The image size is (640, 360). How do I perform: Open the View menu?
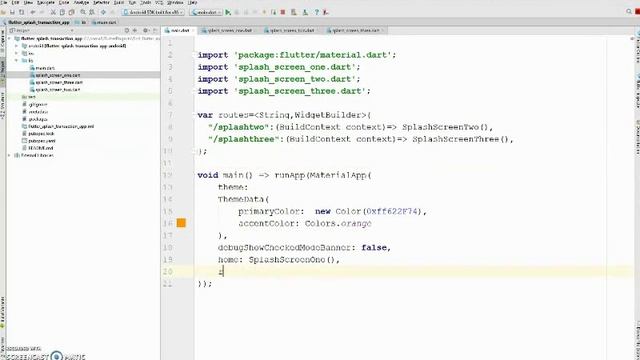coord(28,2)
